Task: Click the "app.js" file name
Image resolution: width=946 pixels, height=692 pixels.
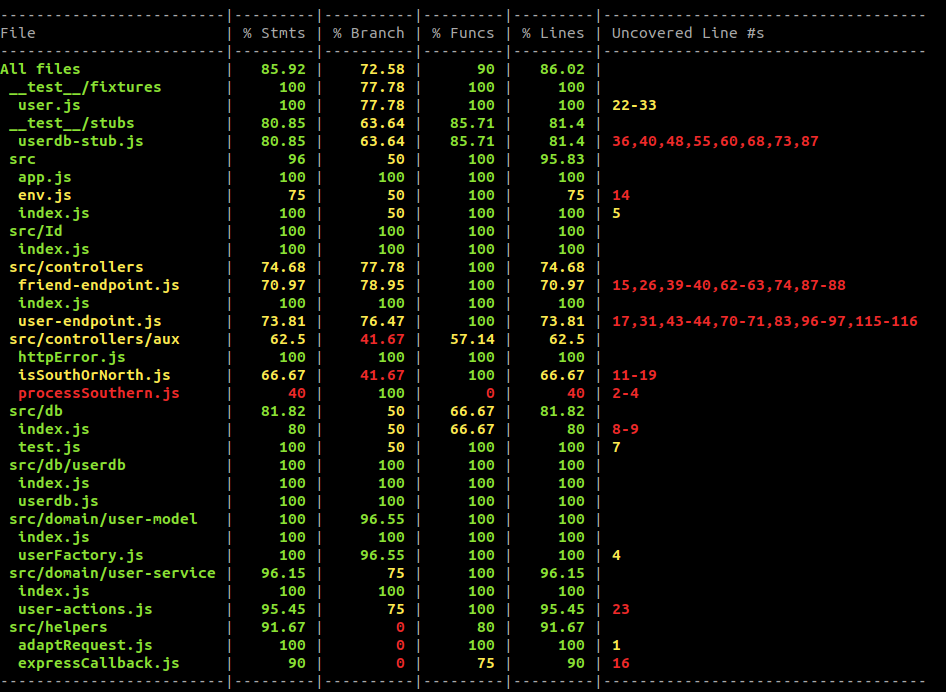Action: pyautogui.click(x=45, y=177)
